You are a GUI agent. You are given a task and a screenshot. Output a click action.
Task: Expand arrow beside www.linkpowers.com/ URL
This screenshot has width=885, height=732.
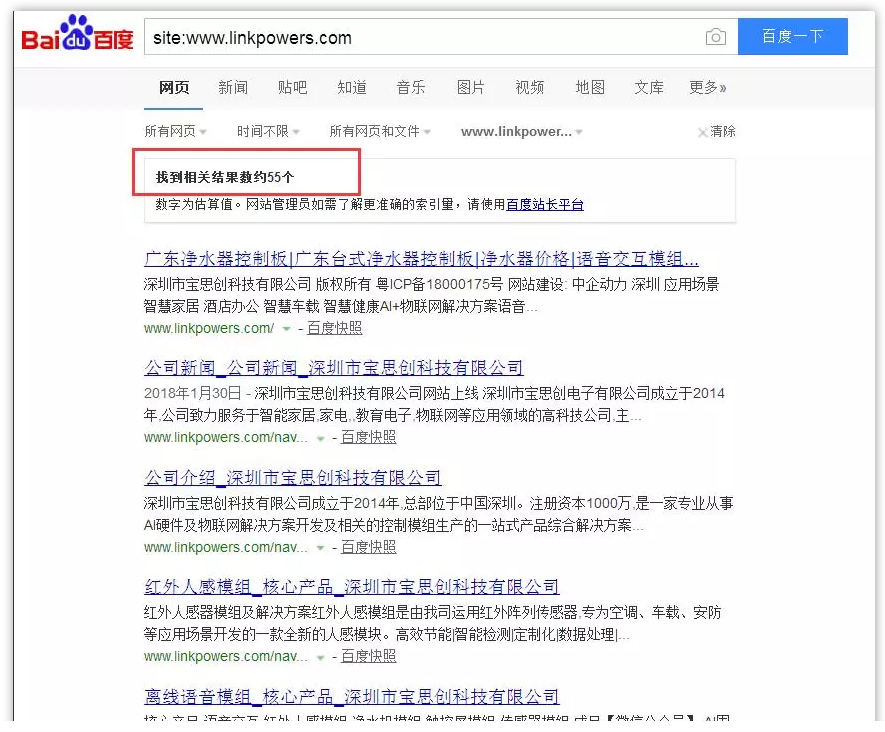[x=287, y=329]
